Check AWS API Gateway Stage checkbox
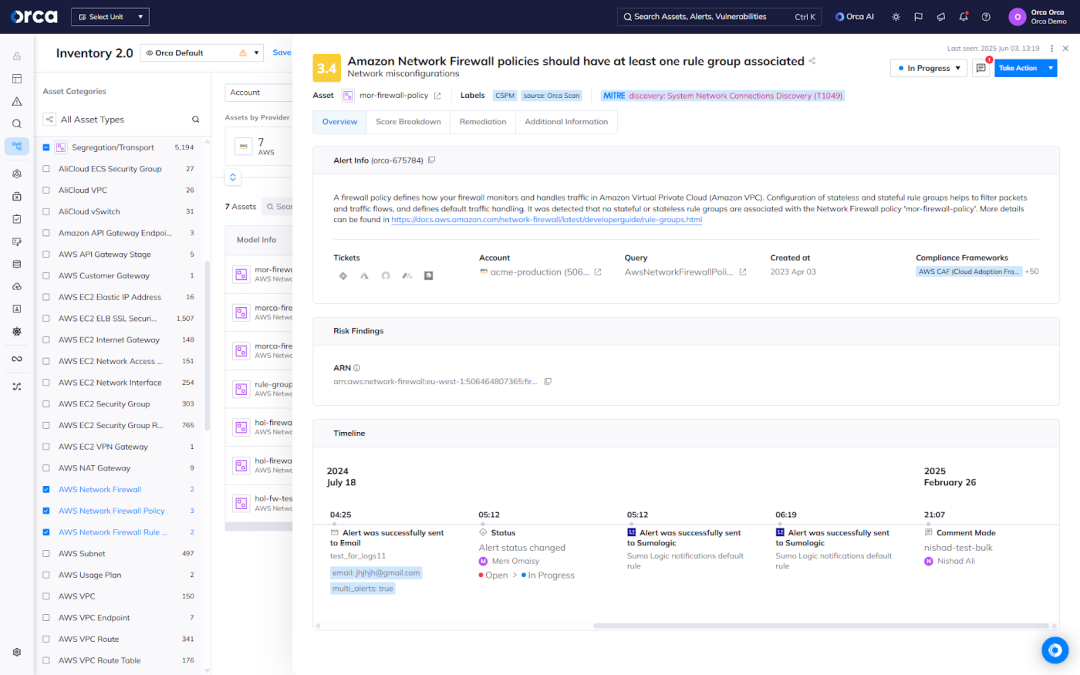The image size is (1080, 675). pos(46,254)
